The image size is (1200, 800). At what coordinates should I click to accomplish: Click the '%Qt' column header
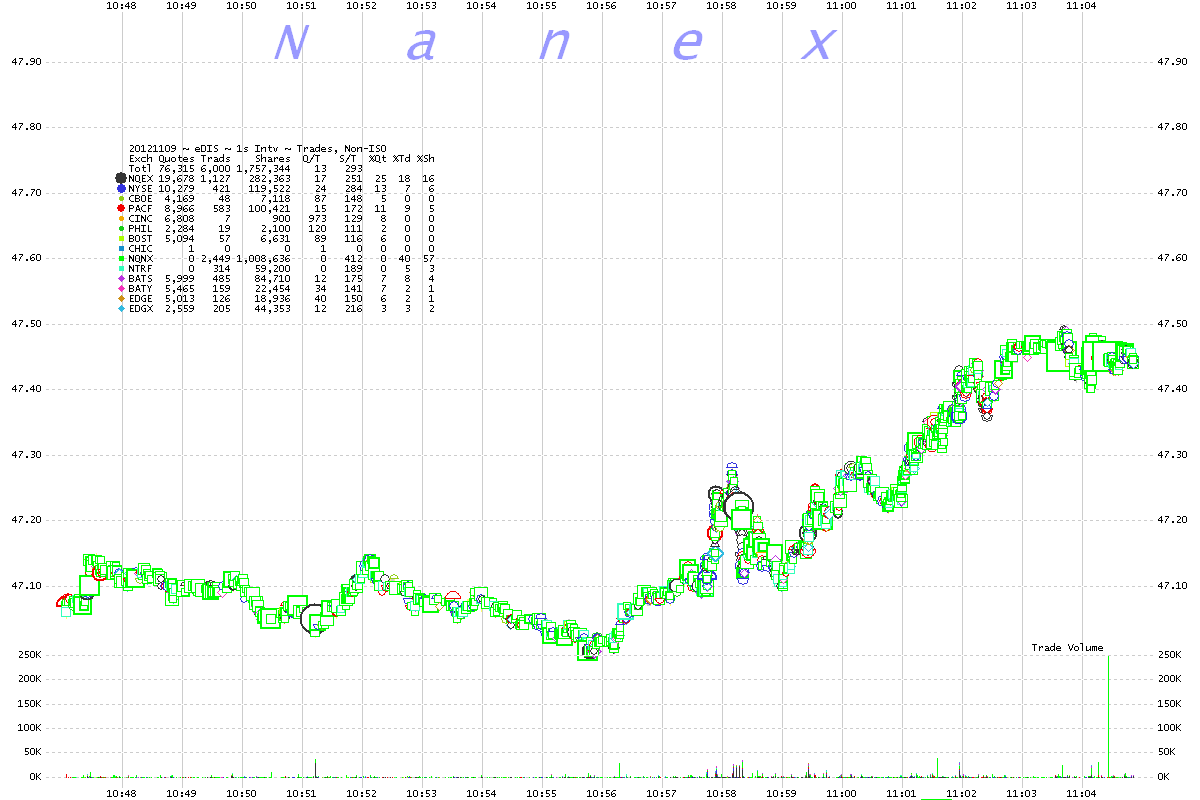point(377,158)
